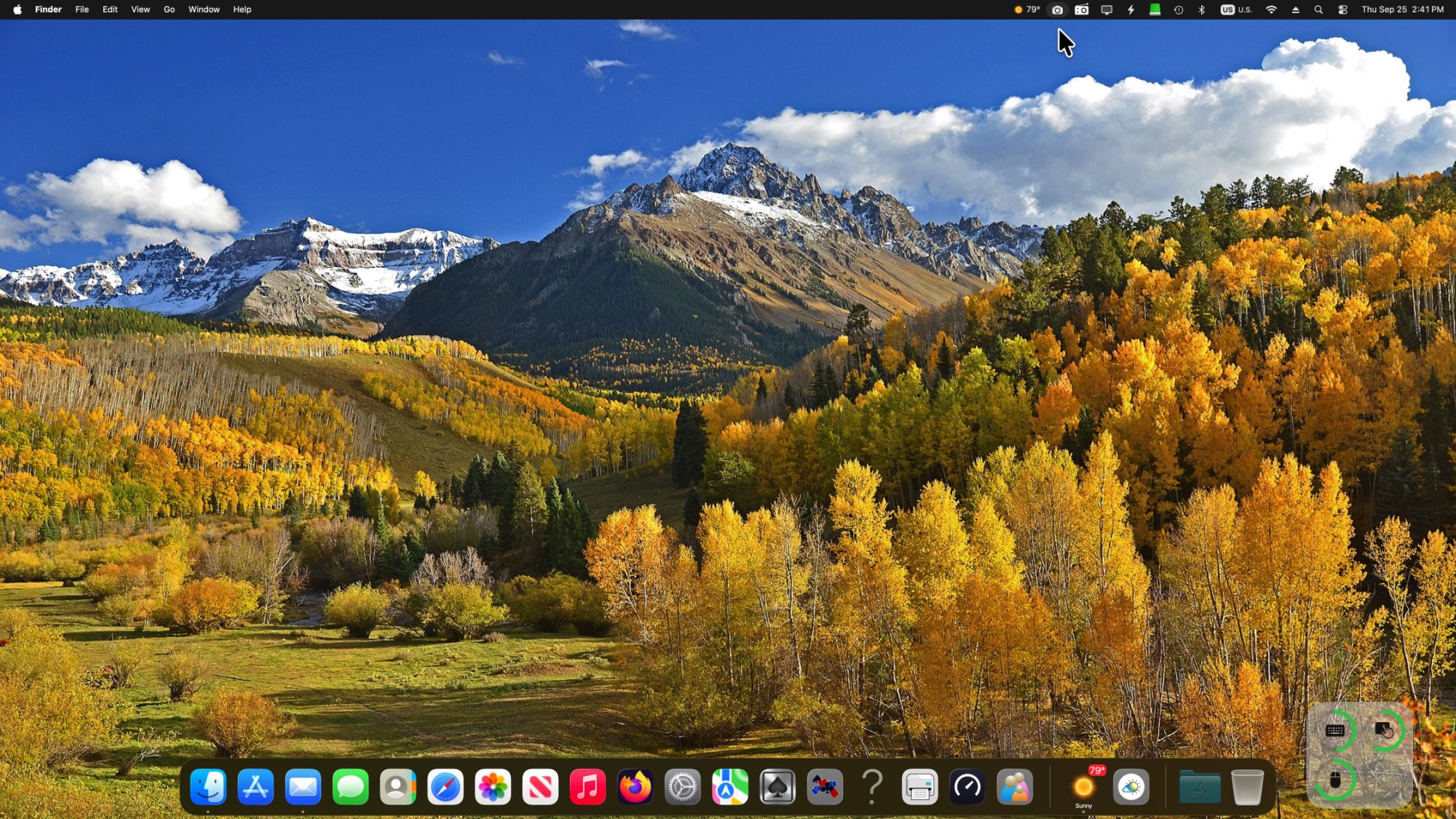
Task: Launch the Solitaire spade card app
Action: click(x=778, y=787)
